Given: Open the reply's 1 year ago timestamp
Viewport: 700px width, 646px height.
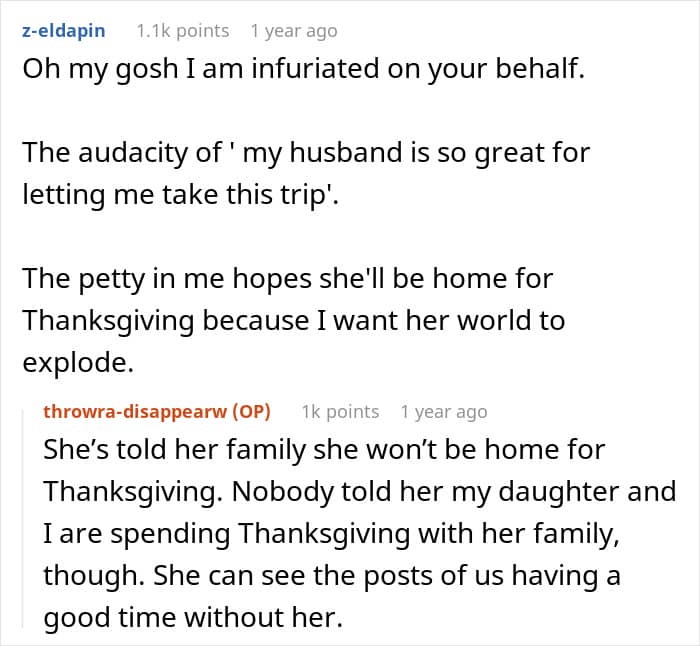Looking at the screenshot, I should (x=444, y=412).
